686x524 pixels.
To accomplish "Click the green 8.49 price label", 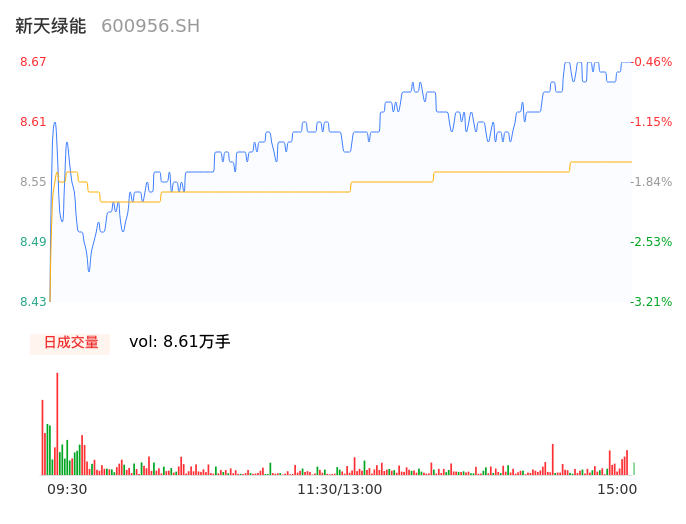I will pyautogui.click(x=33, y=242).
